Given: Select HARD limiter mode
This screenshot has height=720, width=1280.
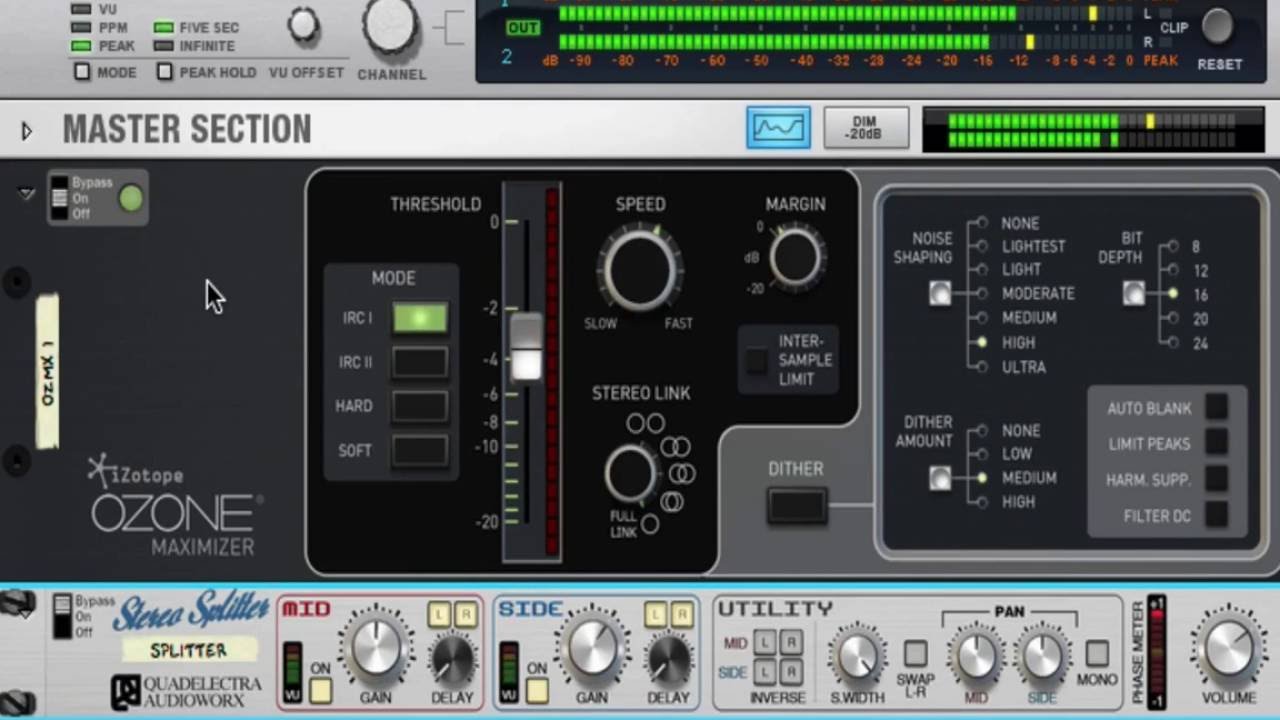Looking at the screenshot, I should pos(420,406).
